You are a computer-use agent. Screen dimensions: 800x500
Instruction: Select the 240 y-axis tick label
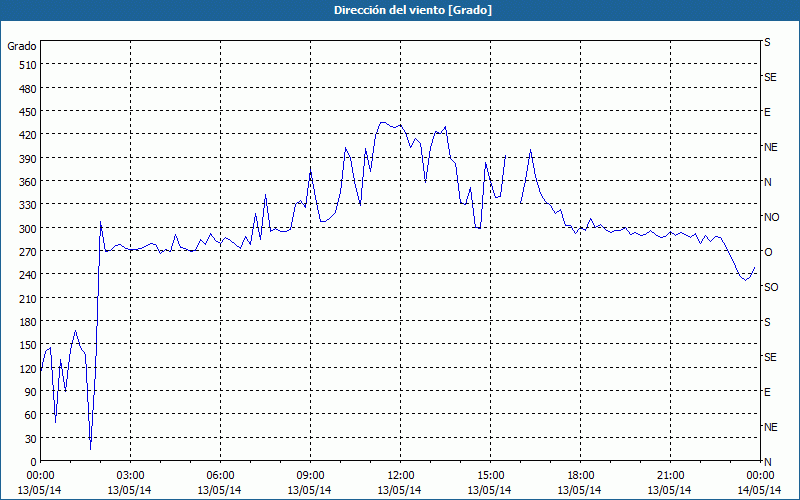click(x=28, y=276)
